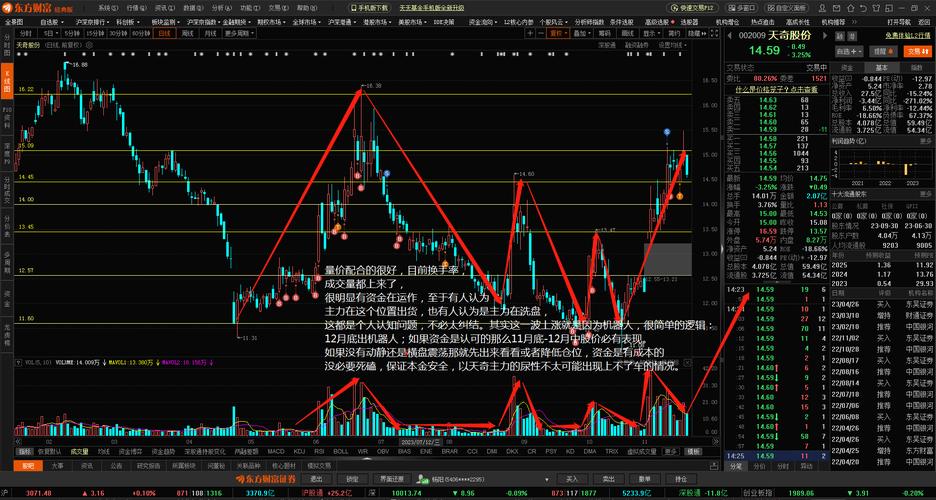The height and width of the screenshot is (500, 936).
Task: Click the home icon in title bar
Action: pos(851,8)
